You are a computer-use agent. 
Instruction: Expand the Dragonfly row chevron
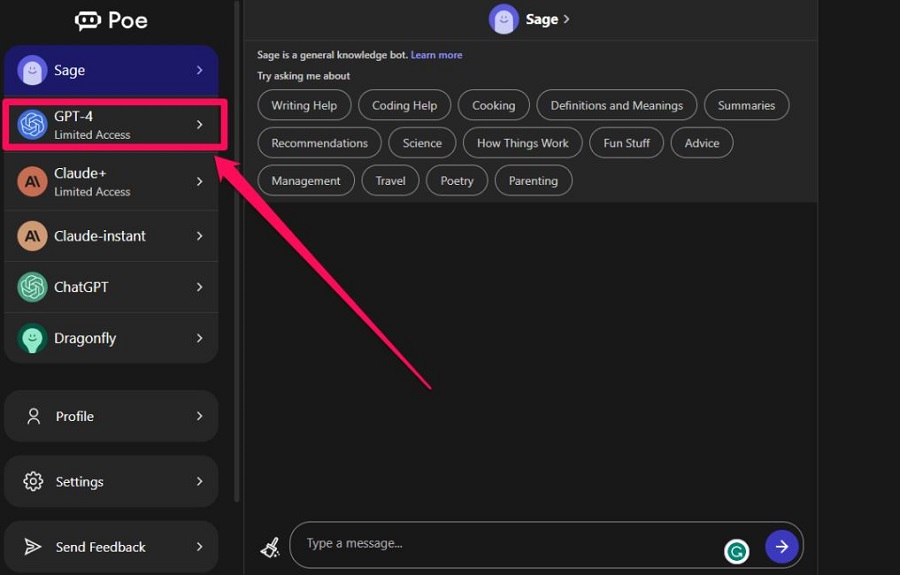coord(200,339)
